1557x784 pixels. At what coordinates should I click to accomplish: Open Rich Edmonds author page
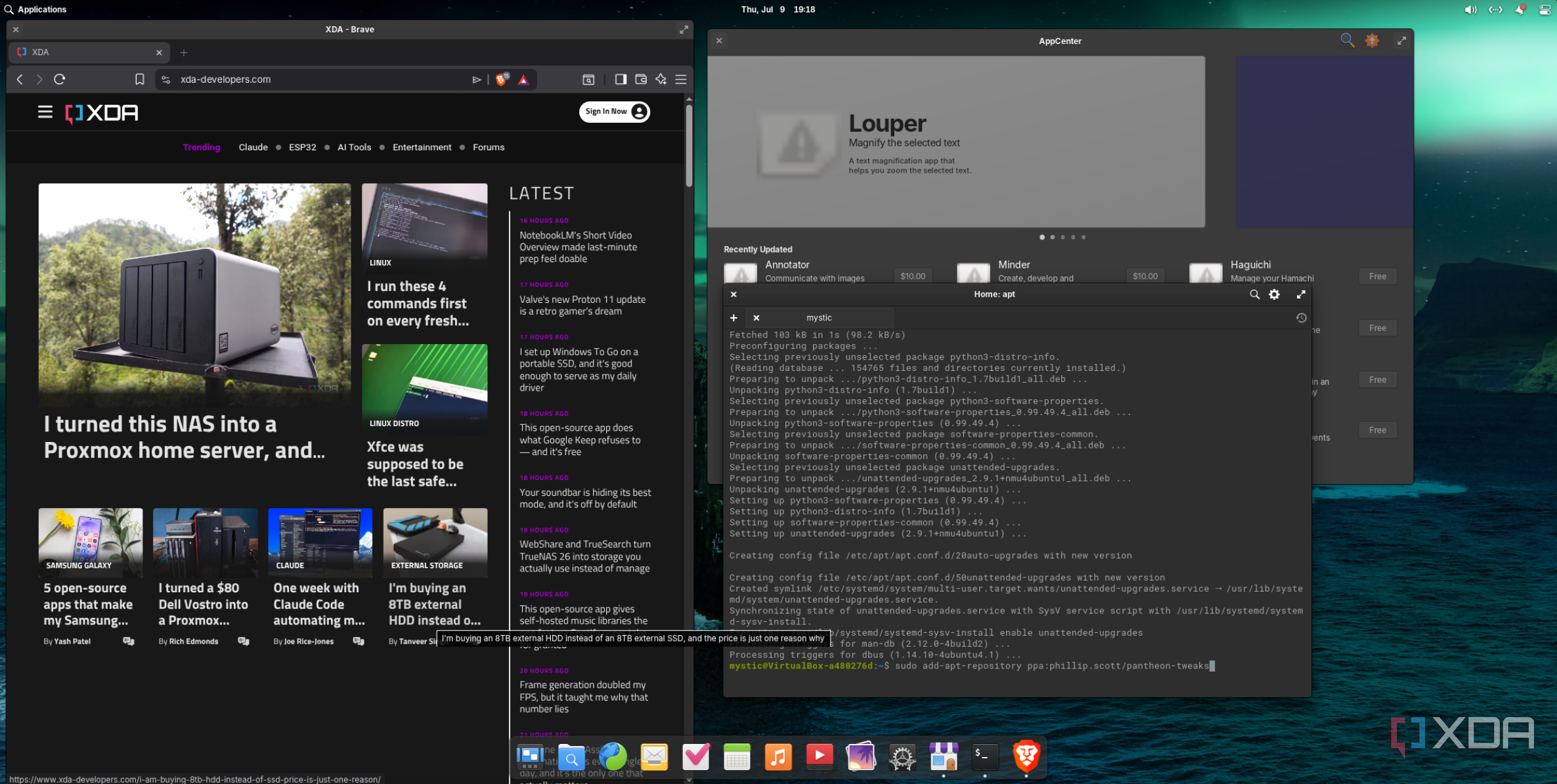tap(193, 642)
